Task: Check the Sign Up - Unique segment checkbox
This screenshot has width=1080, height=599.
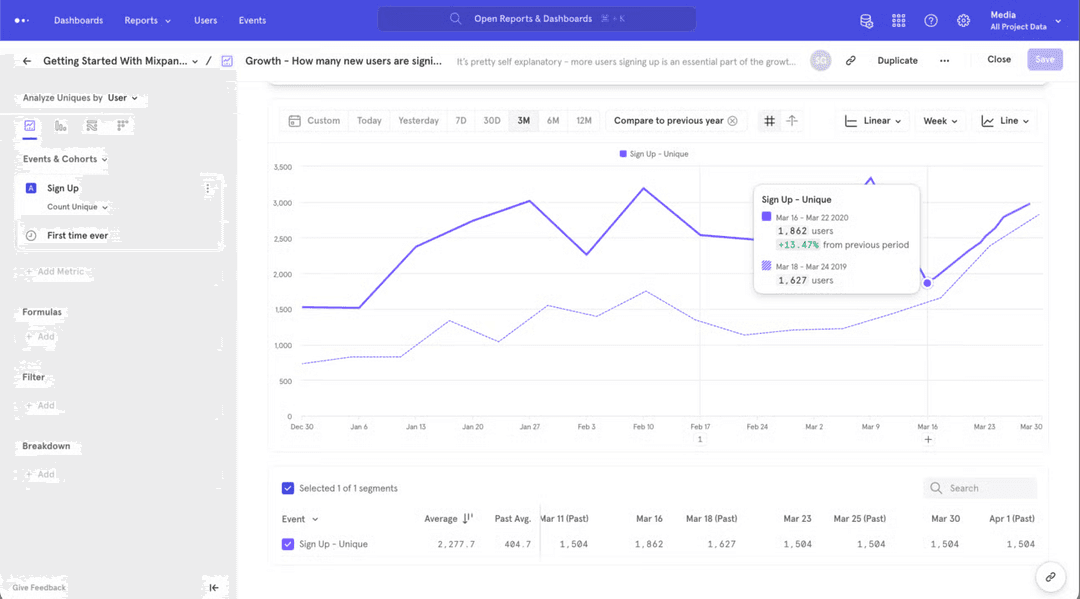Action: (285, 544)
